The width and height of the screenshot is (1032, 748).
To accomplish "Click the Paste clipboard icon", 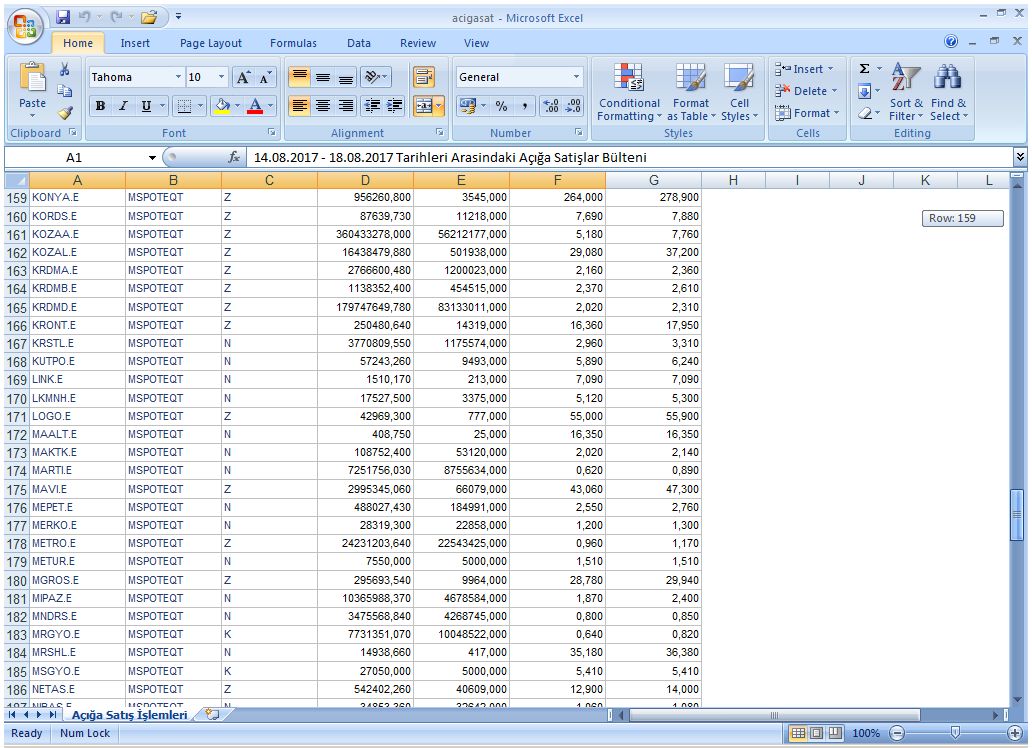I will point(32,77).
